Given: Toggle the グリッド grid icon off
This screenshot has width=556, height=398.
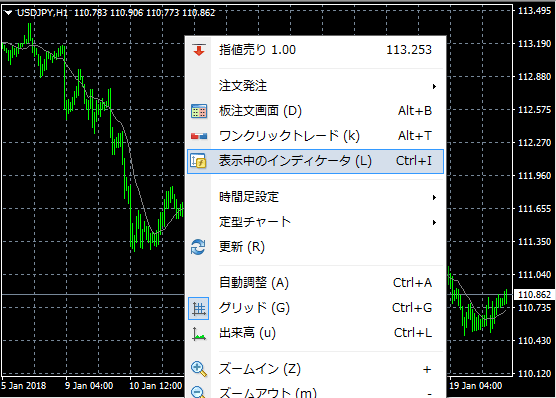Looking at the screenshot, I should click(x=199, y=309).
